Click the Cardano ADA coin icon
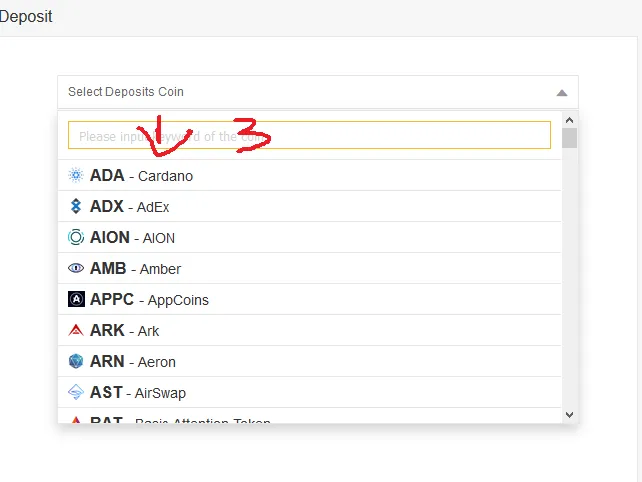This screenshot has width=642, height=482. (x=76, y=175)
